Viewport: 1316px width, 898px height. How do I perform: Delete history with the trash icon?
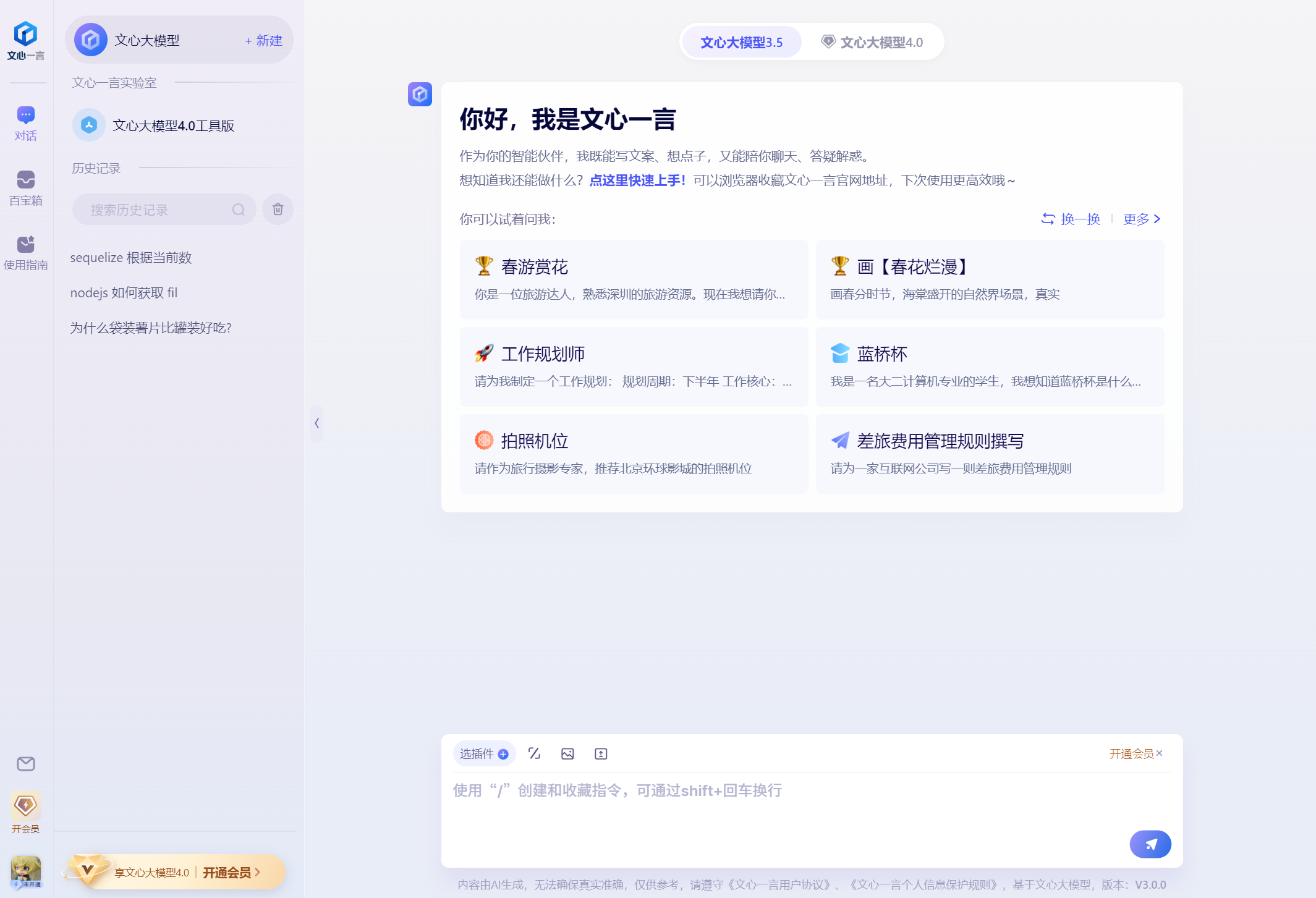point(278,210)
